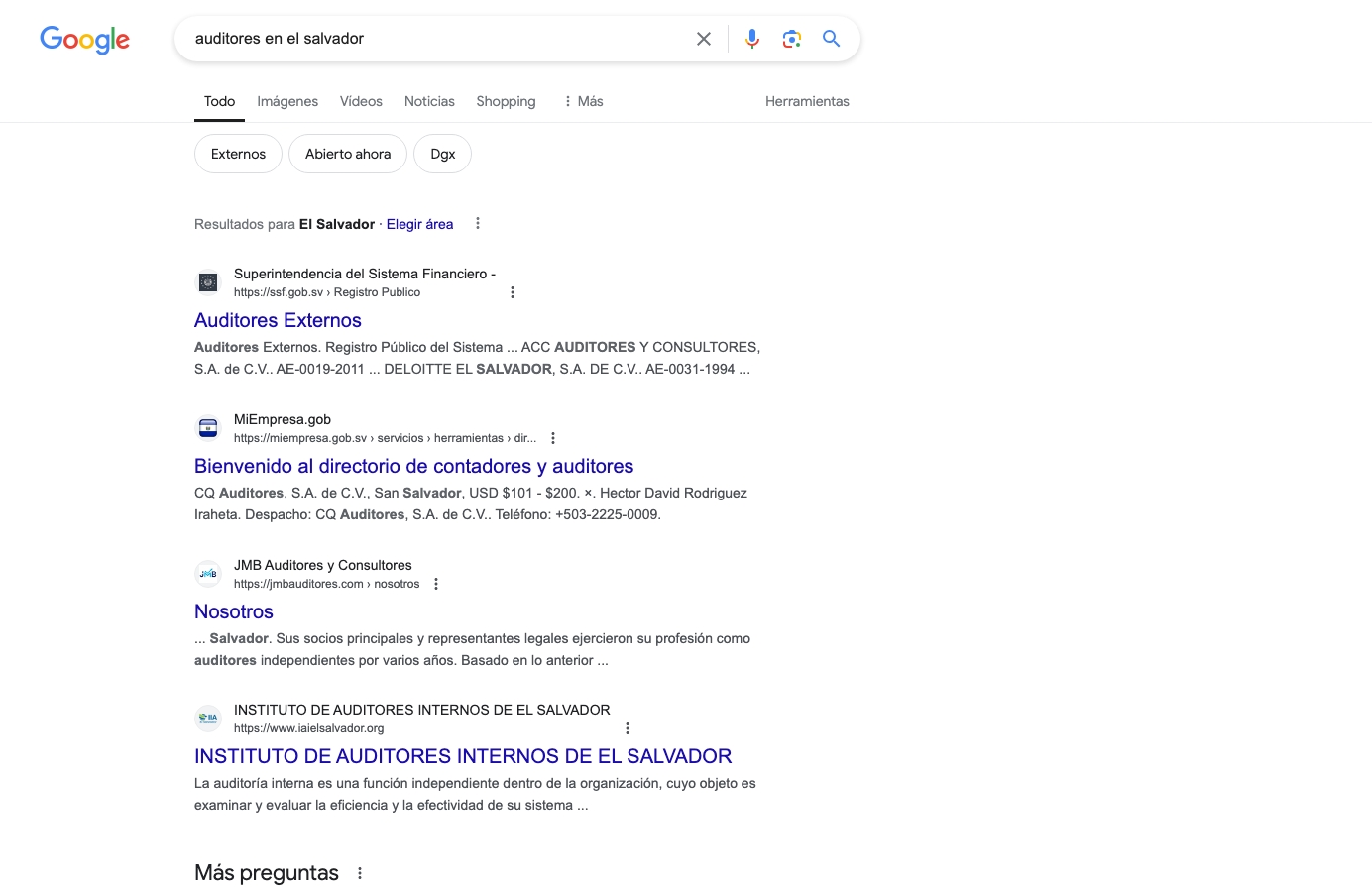Screen dimensions: 1372x887
Task: Apply the Abierto ahora filter chip
Action: 348,154
